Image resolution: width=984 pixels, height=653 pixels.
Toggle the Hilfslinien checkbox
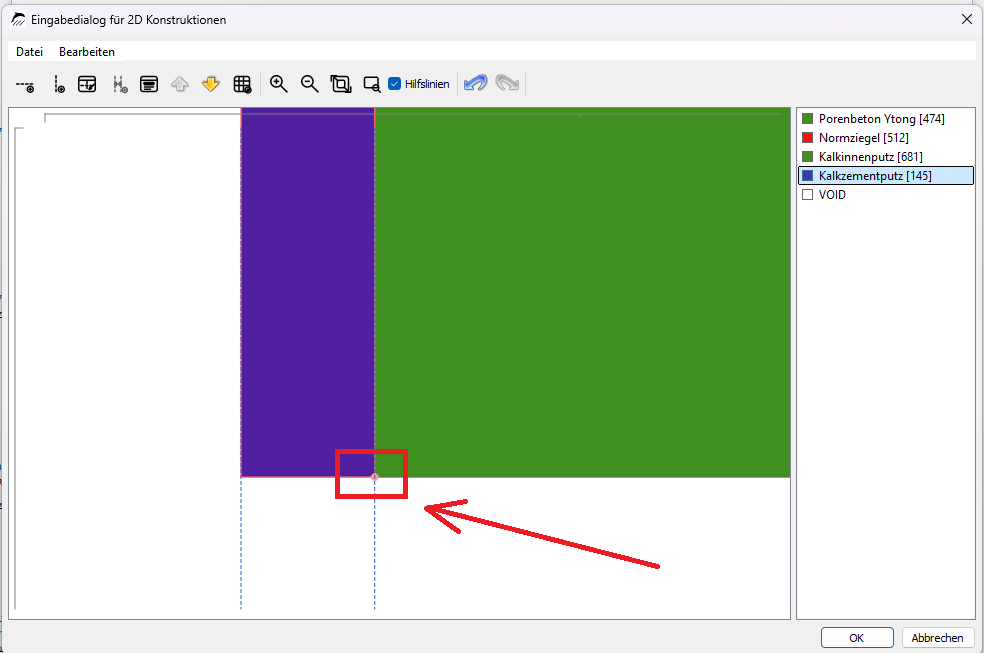pyautogui.click(x=395, y=84)
